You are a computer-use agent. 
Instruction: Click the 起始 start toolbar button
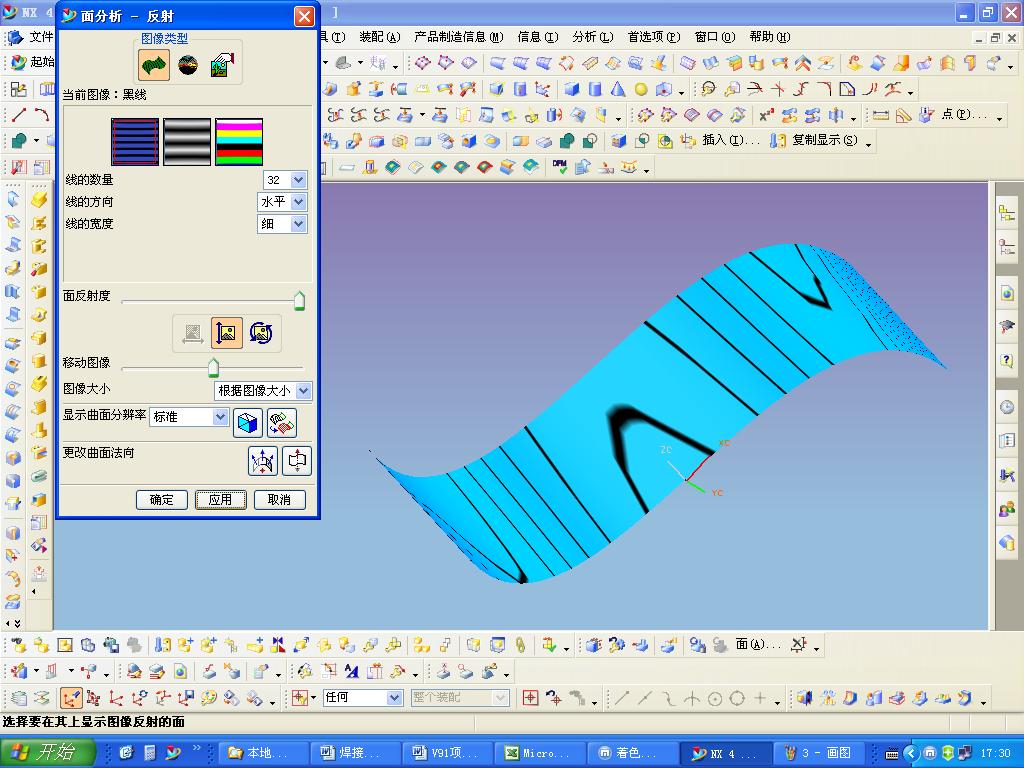[33, 62]
